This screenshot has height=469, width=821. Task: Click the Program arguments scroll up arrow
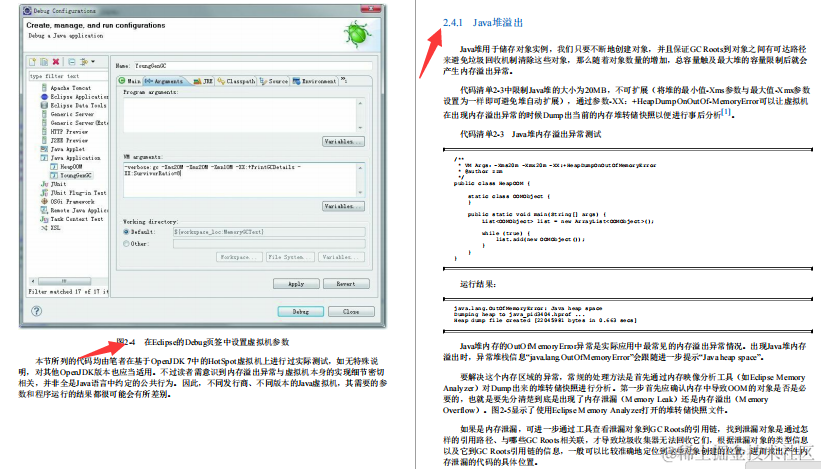coord(360,103)
